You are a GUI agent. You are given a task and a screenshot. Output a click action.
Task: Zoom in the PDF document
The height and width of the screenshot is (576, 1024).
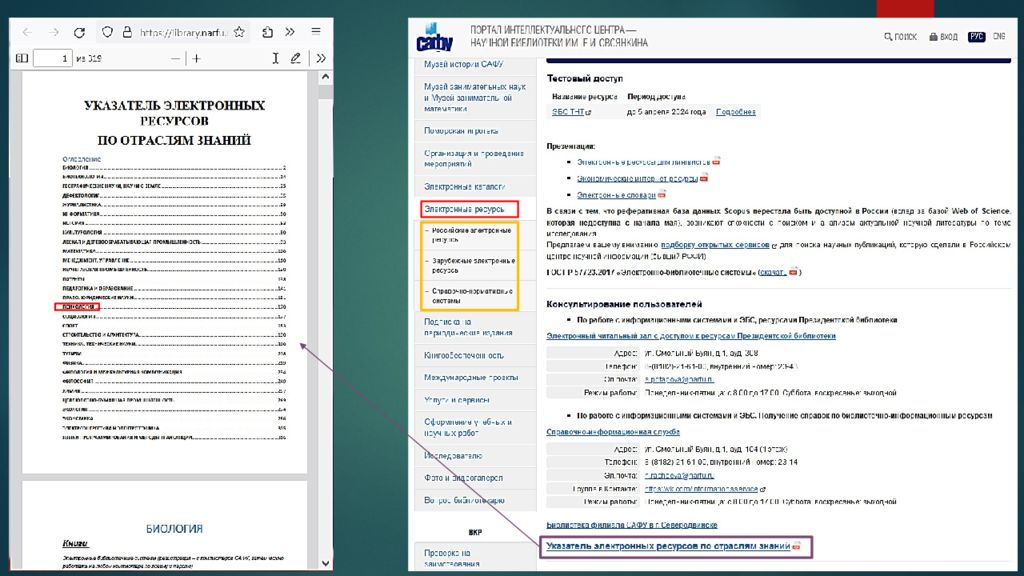[x=197, y=58]
